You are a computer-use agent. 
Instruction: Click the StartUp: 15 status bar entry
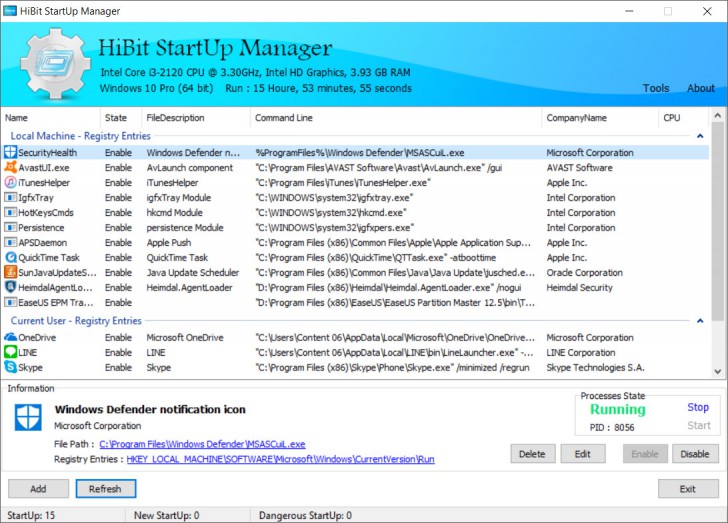(x=31, y=515)
